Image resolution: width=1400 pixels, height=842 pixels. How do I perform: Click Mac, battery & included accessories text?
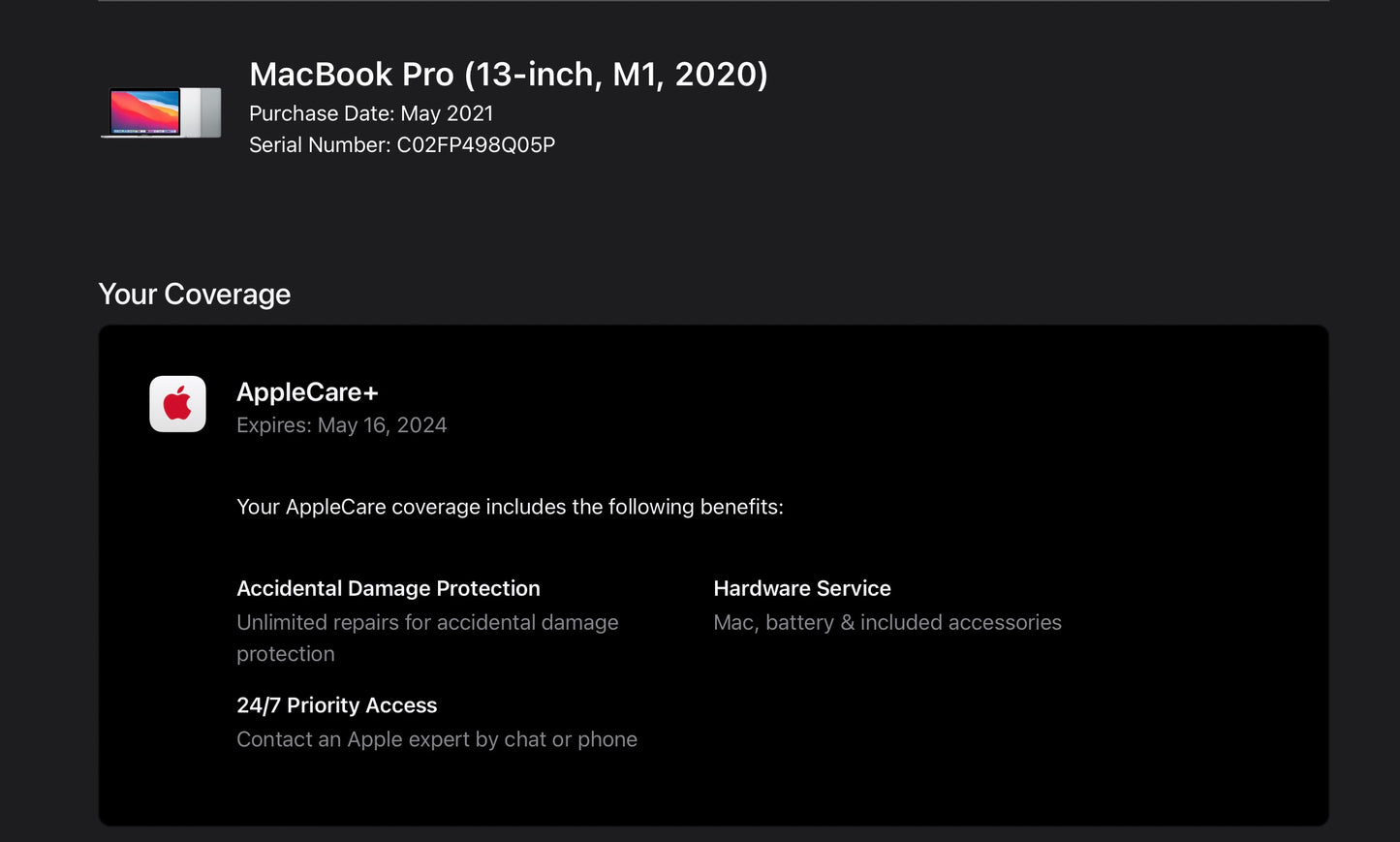pos(887,622)
